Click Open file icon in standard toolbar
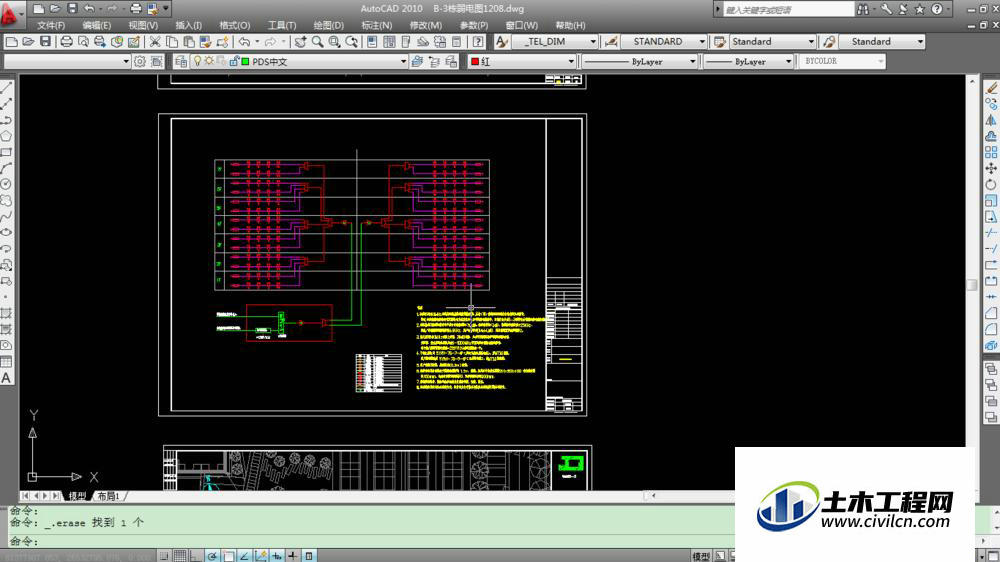The width and height of the screenshot is (1000, 562). tap(28, 42)
